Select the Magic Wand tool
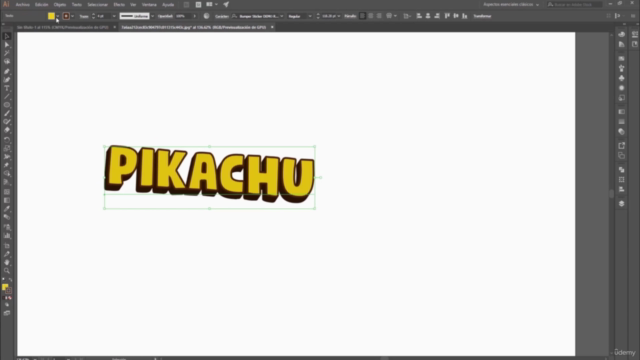 coord(7,53)
